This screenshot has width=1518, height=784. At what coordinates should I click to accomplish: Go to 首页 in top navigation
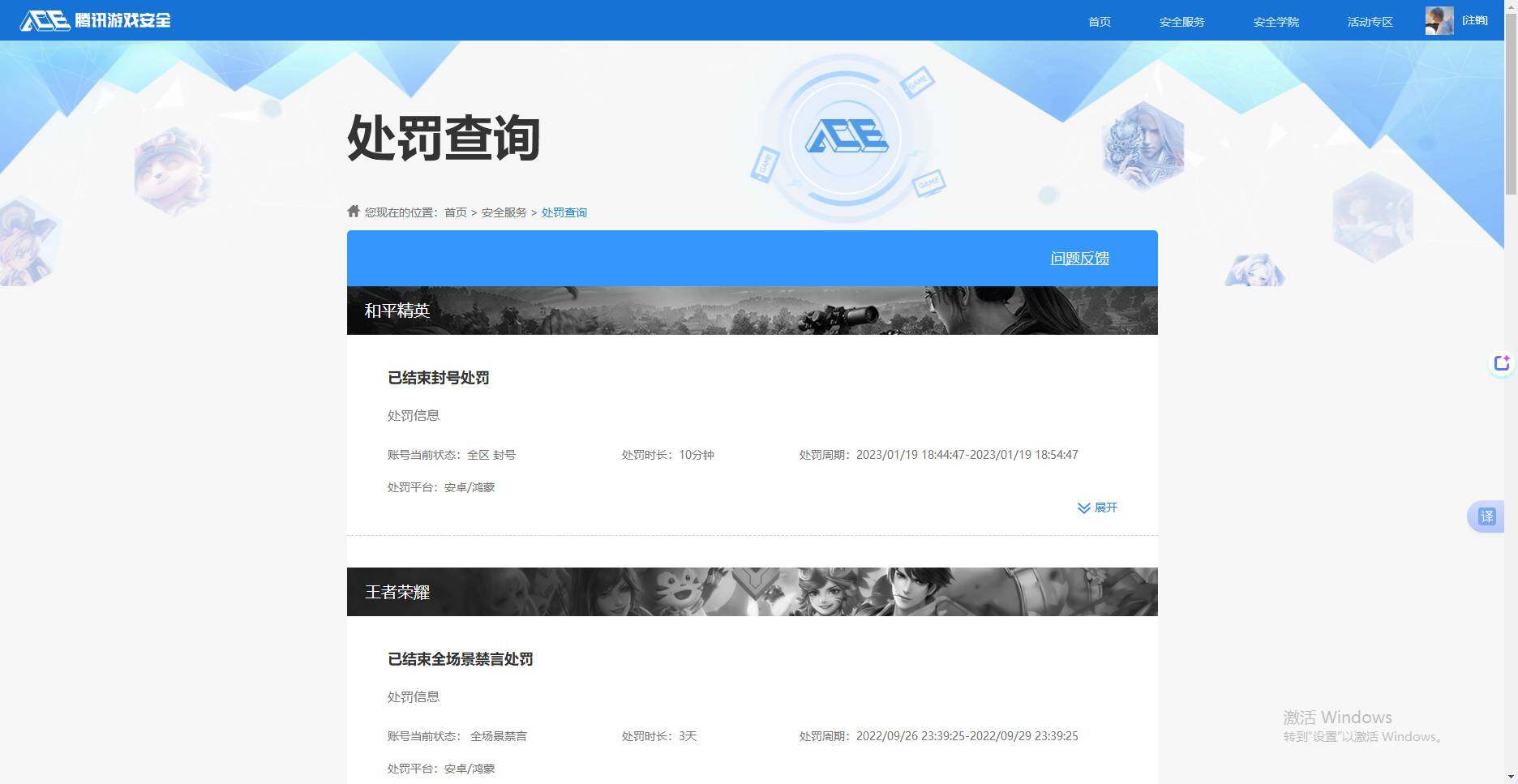coord(1100,22)
